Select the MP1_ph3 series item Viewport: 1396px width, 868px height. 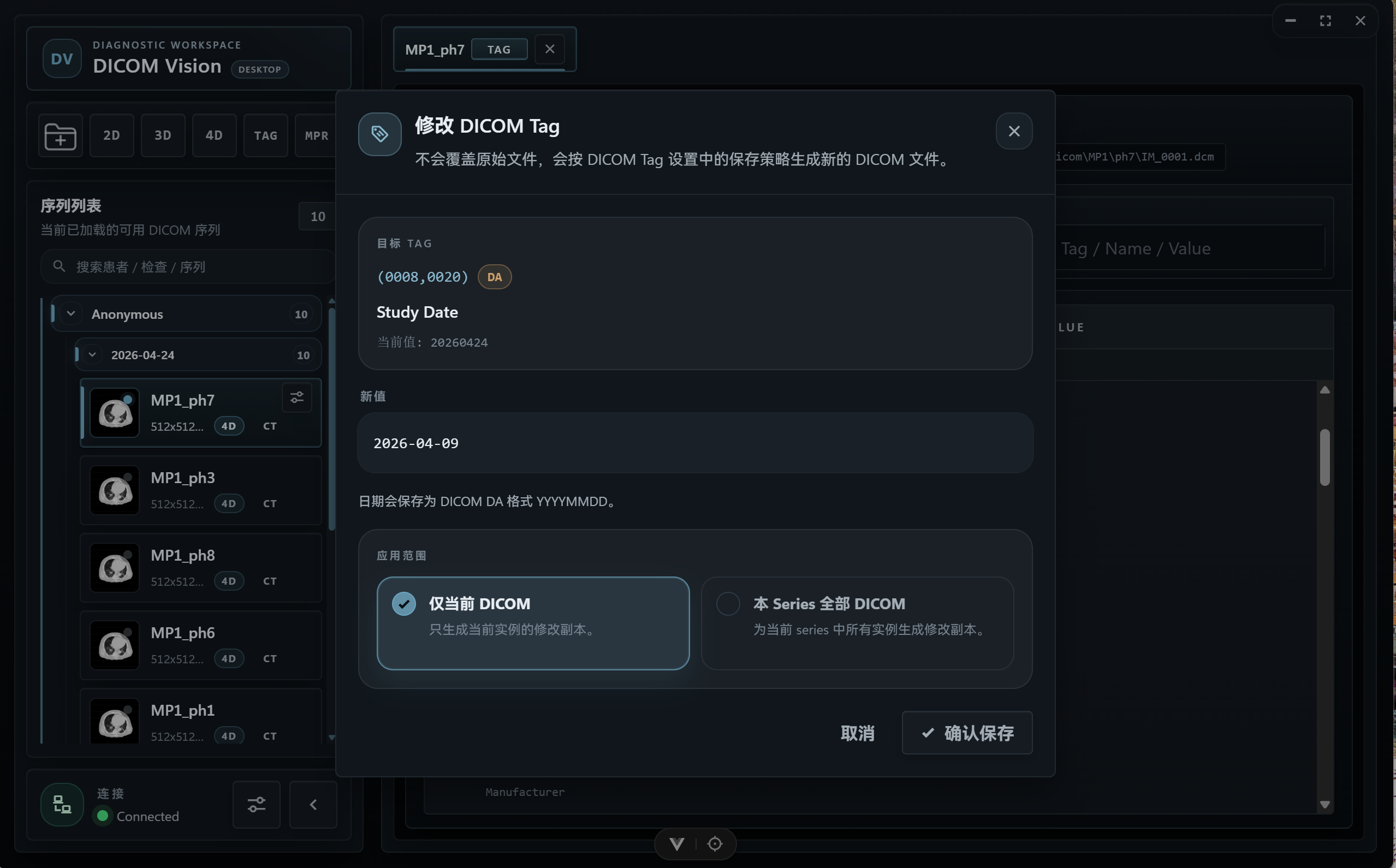point(200,490)
